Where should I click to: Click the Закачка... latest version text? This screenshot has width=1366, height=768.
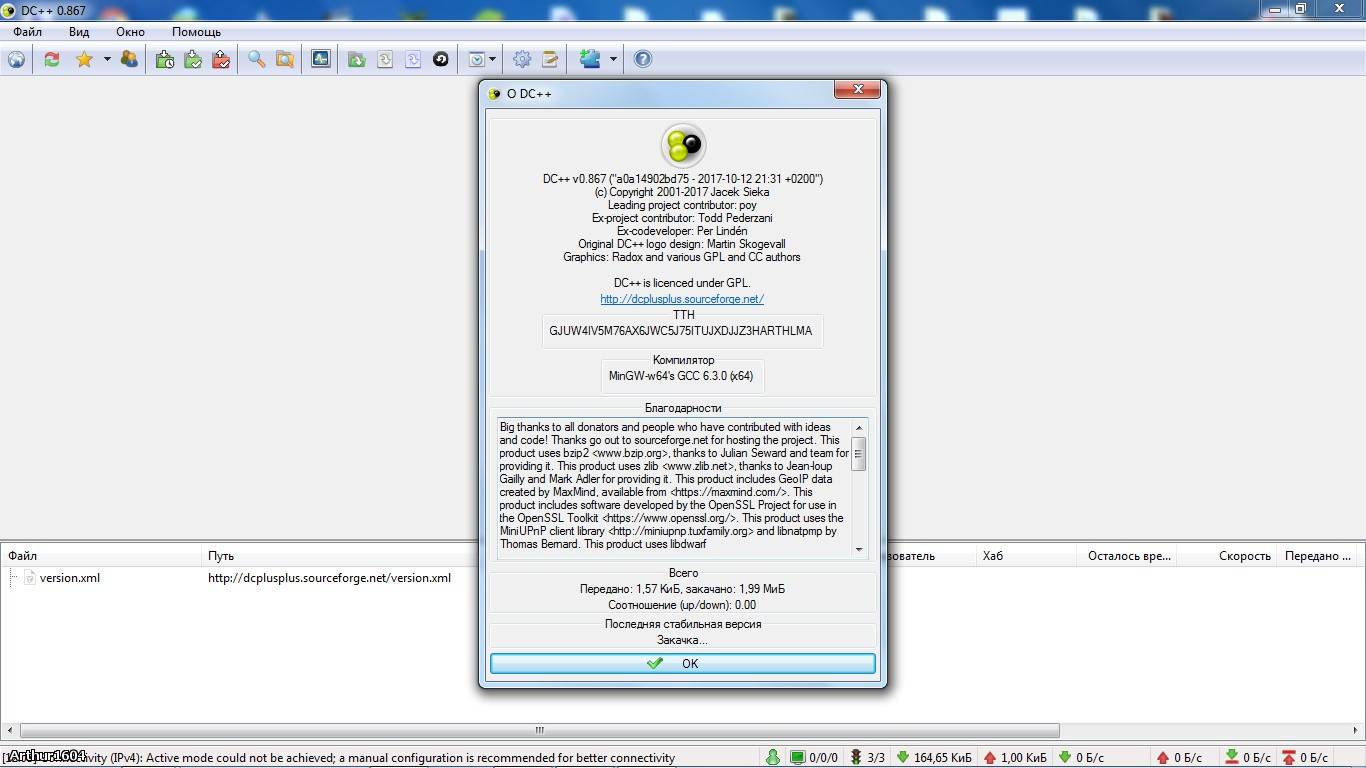pos(682,640)
